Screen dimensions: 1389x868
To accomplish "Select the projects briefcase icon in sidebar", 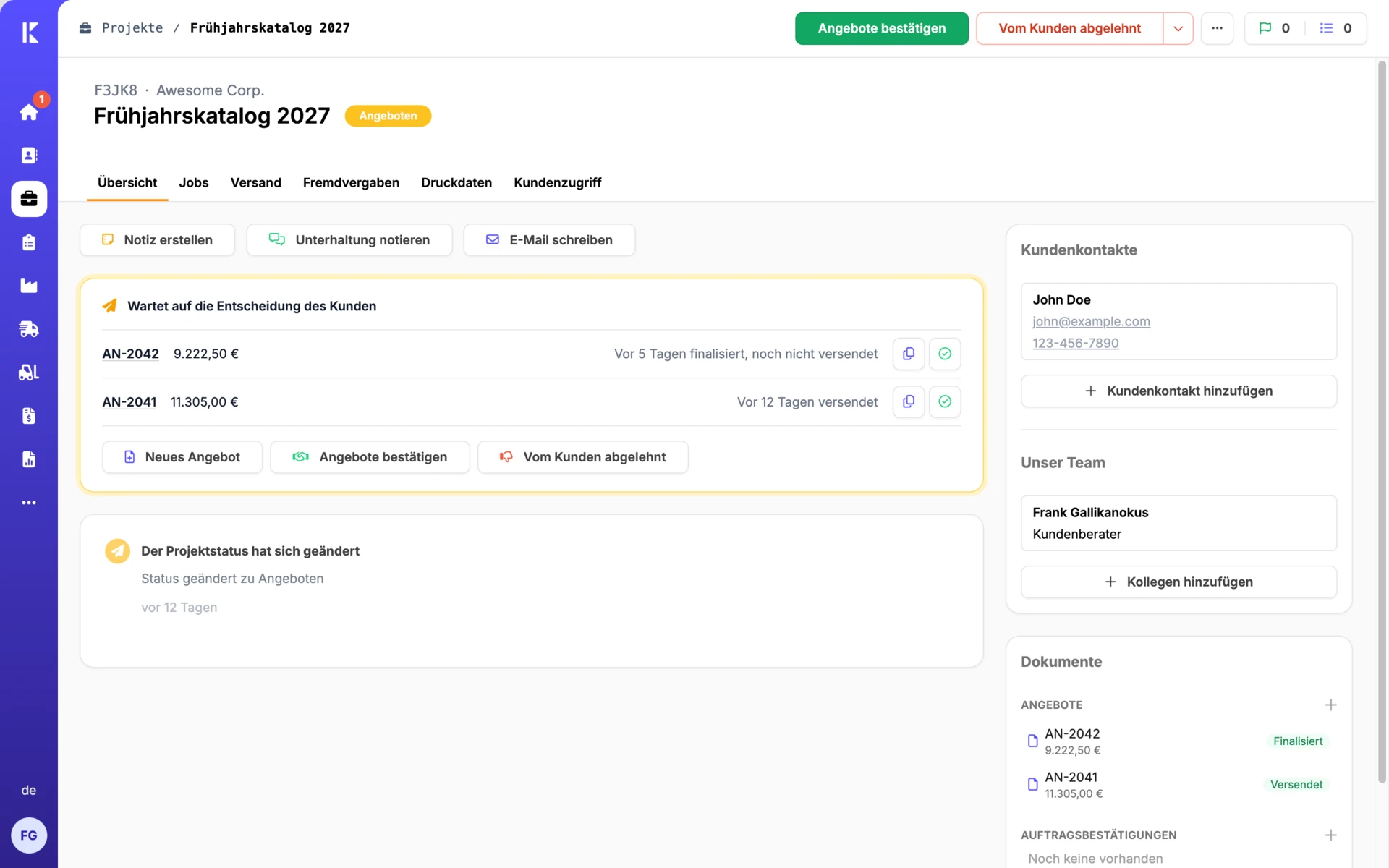I will point(29,199).
